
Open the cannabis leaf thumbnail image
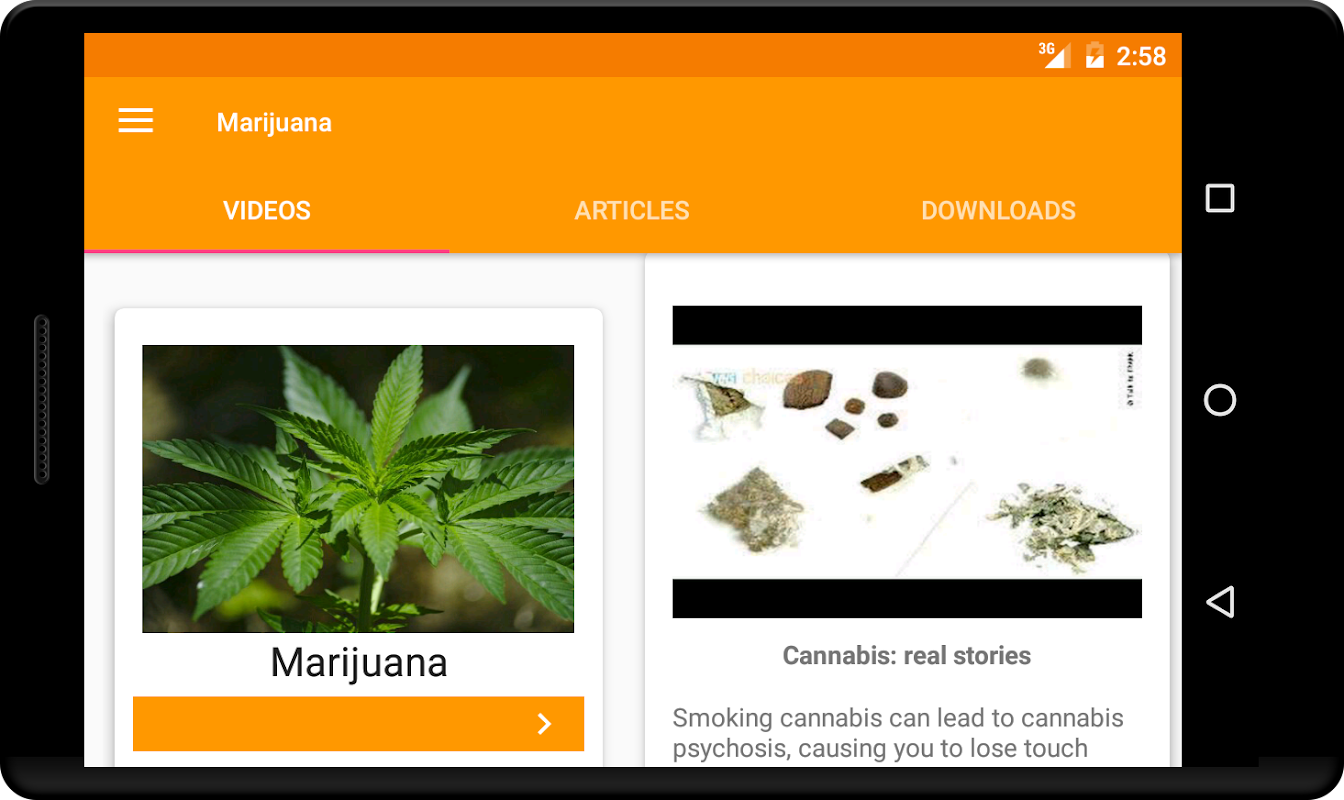coord(358,489)
